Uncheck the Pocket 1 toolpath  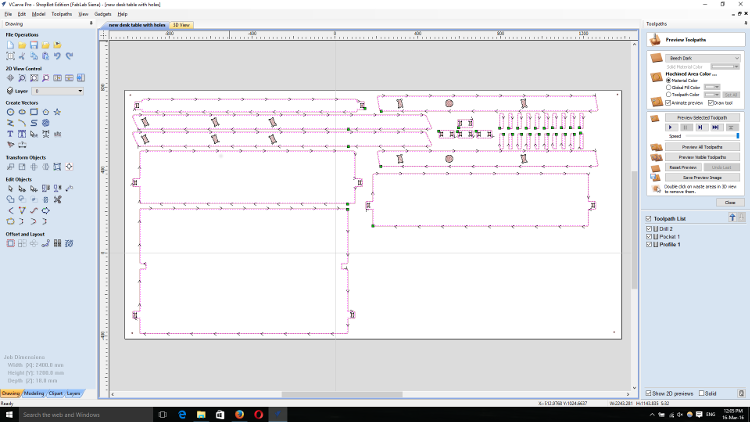[649, 237]
